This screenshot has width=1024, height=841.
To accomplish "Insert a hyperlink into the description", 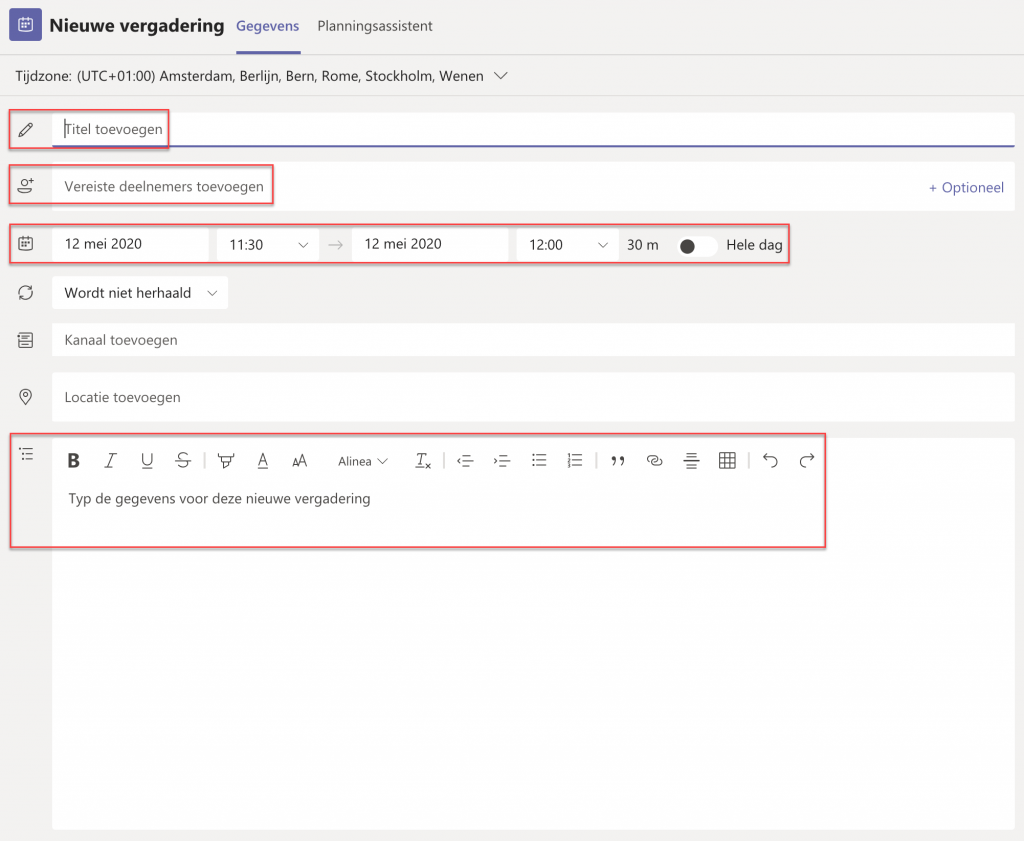I will [654, 461].
